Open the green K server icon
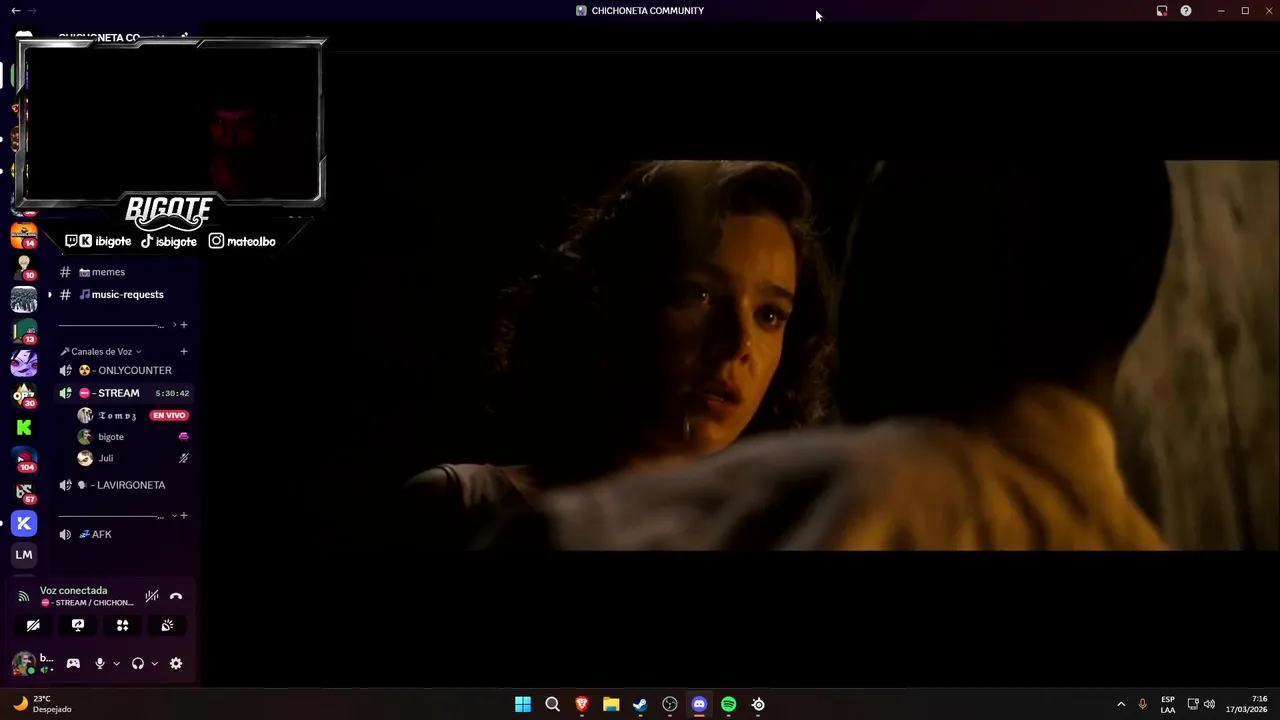The height and width of the screenshot is (720, 1280). click(24, 427)
